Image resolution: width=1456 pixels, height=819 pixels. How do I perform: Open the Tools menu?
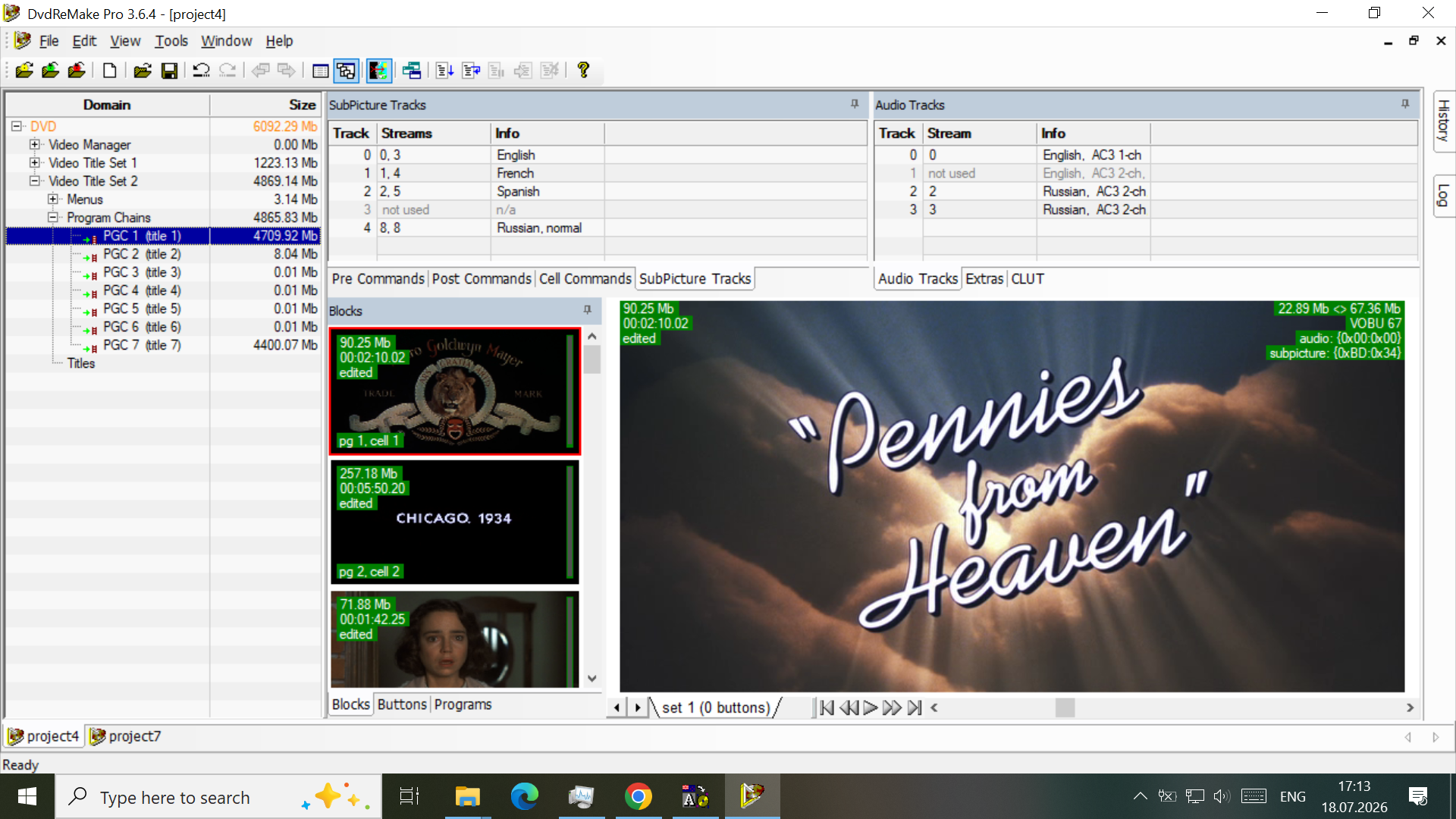coord(171,41)
